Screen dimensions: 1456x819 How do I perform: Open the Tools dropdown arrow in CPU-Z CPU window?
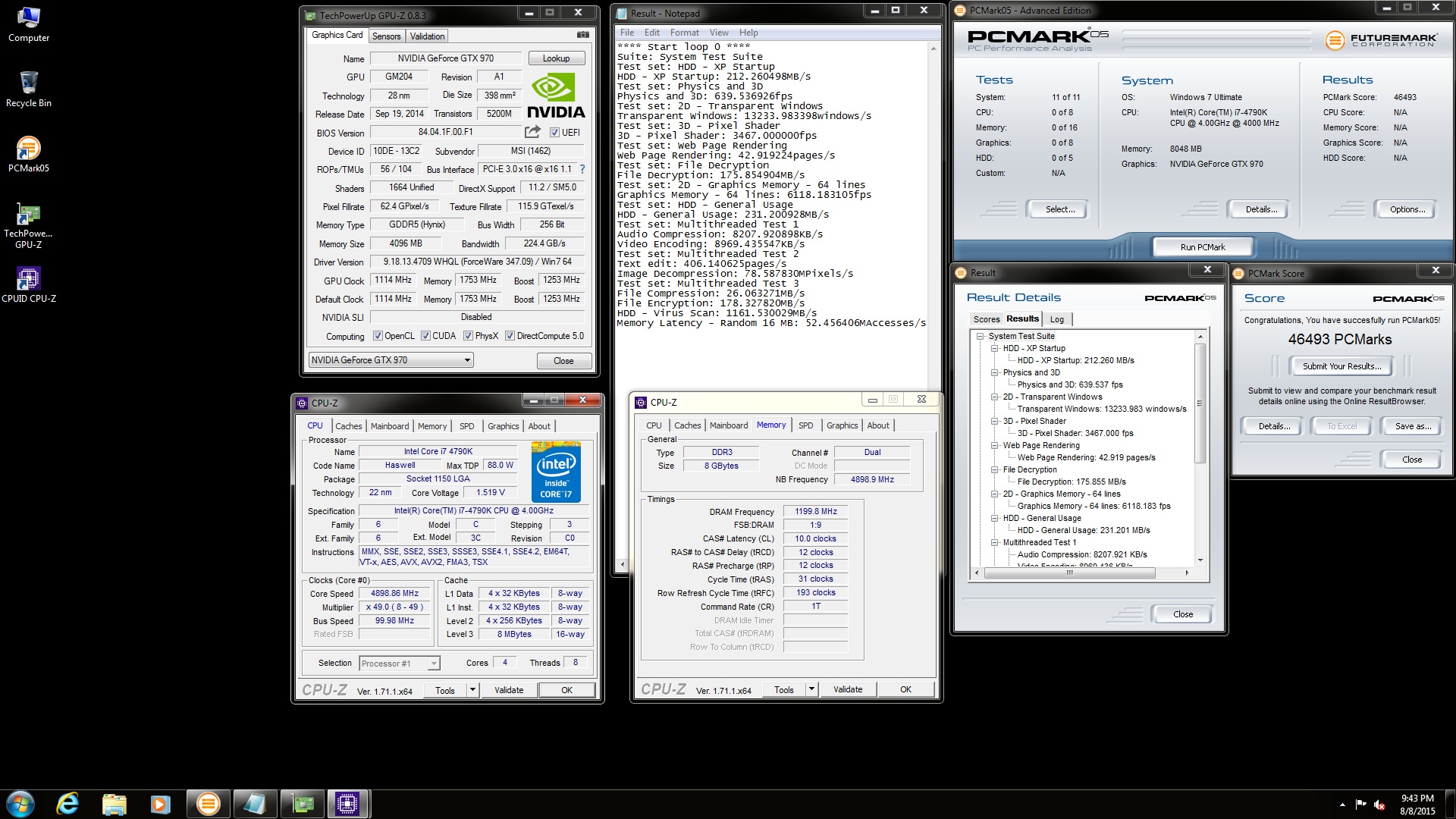click(x=472, y=690)
